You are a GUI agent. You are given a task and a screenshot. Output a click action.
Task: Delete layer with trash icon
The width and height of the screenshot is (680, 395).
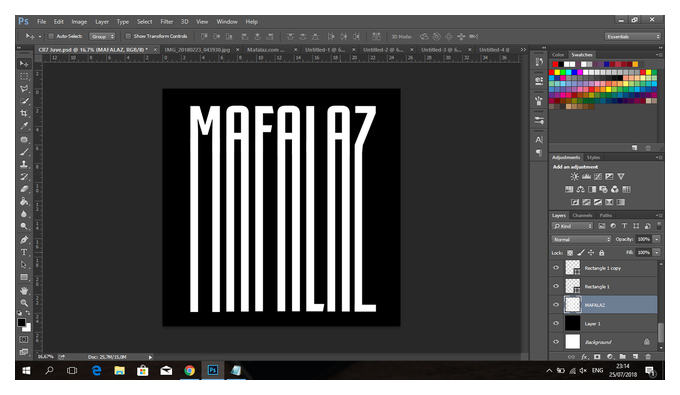click(x=648, y=357)
